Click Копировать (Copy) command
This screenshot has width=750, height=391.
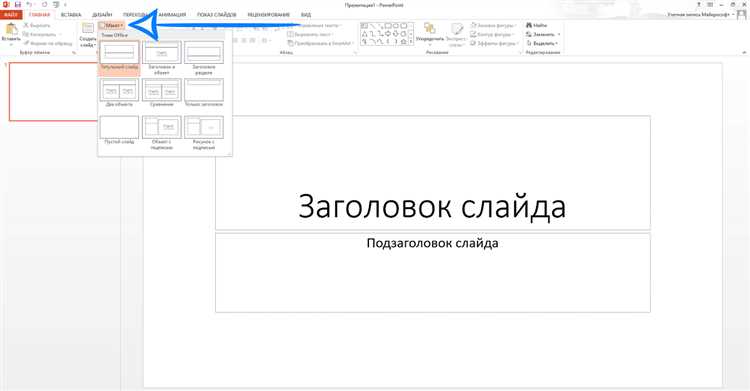(x=41, y=34)
